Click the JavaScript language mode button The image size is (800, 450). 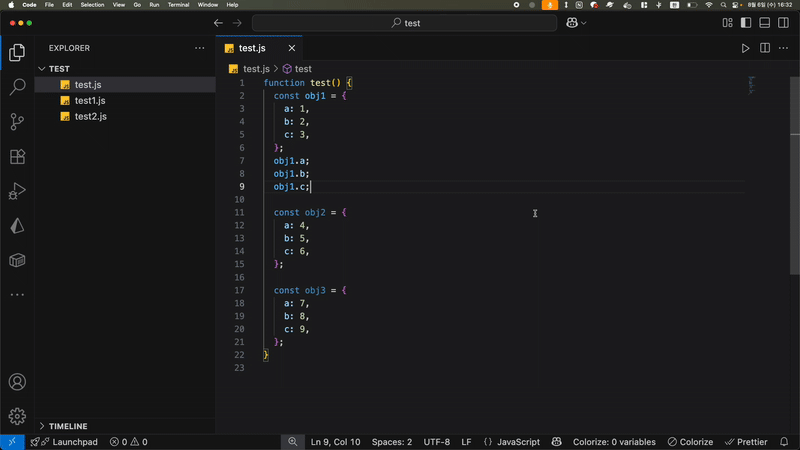[x=518, y=442]
